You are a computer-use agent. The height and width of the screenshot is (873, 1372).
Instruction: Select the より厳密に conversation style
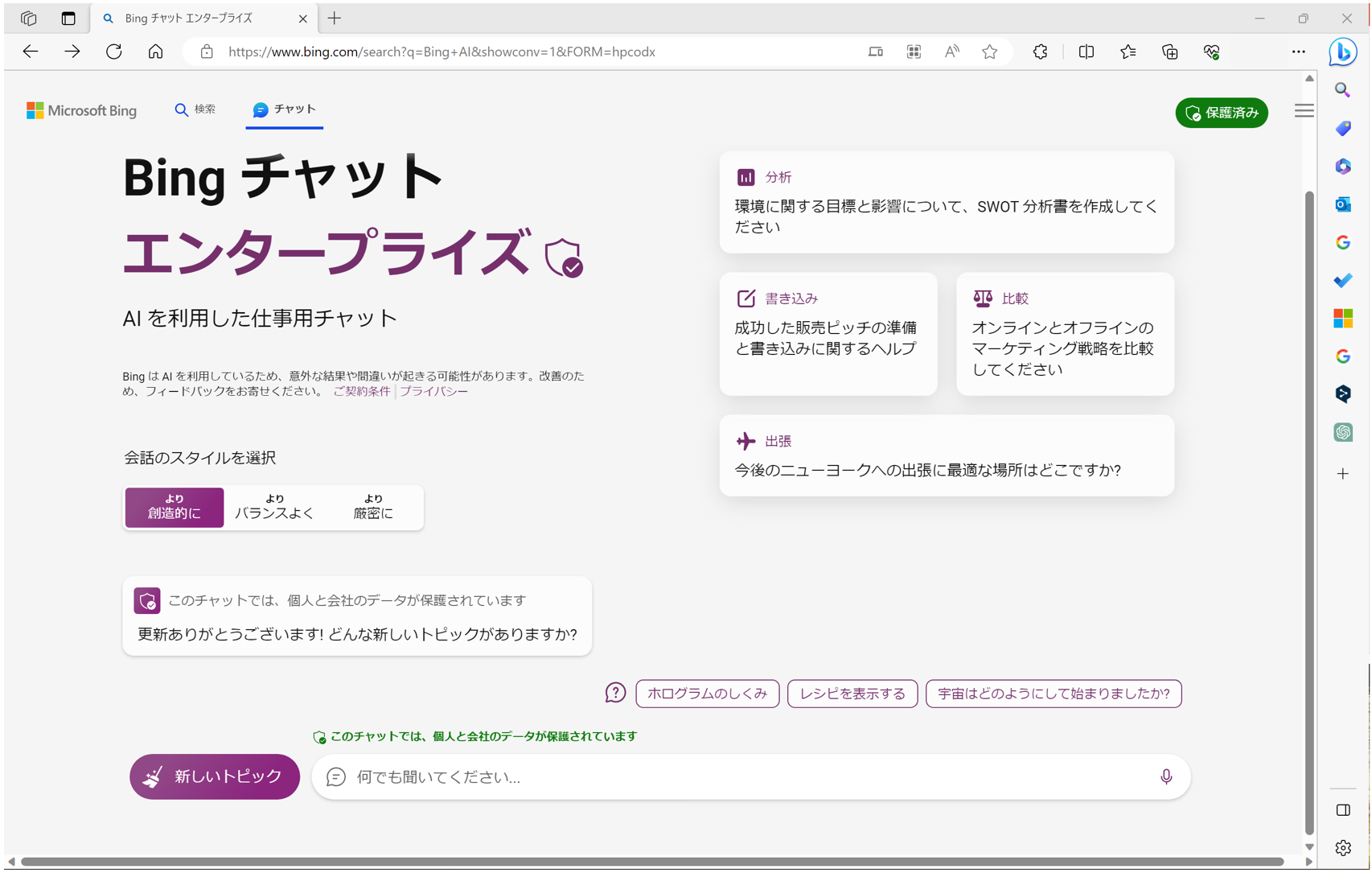[x=373, y=507]
